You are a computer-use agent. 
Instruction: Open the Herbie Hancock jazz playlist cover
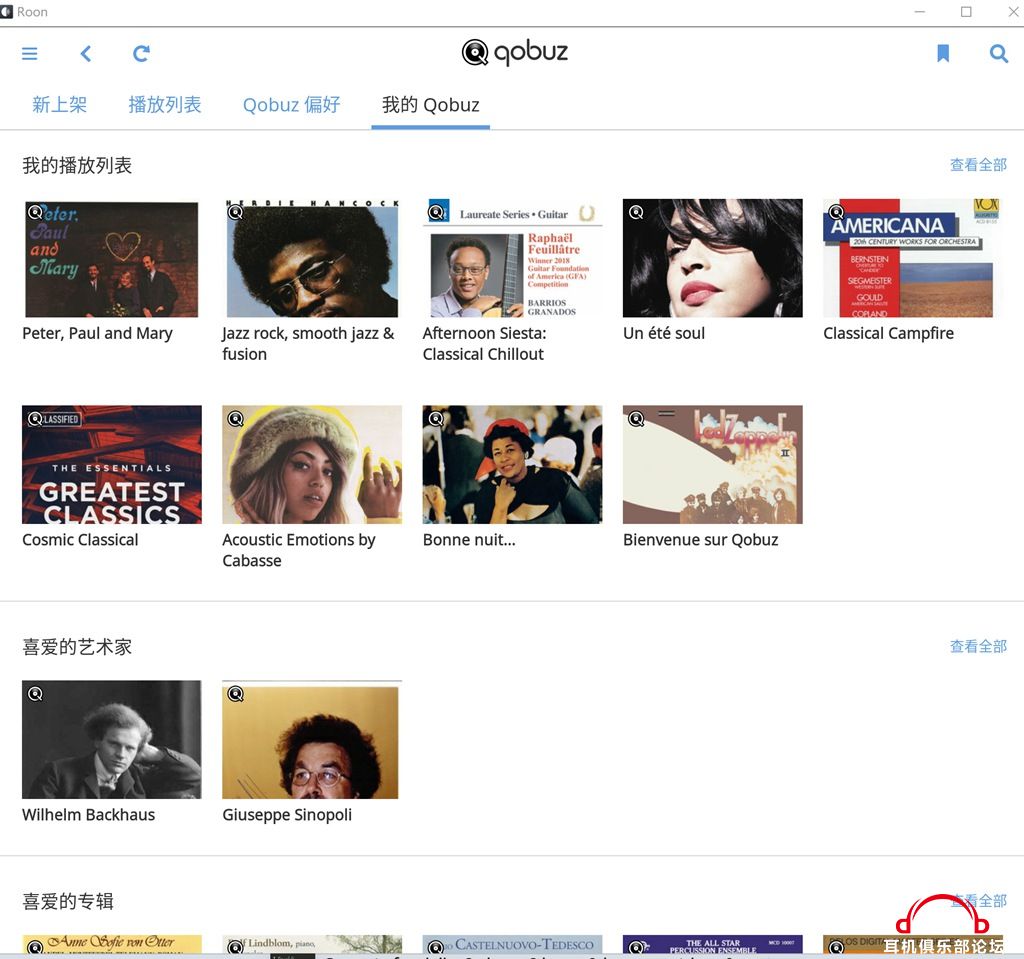pos(312,259)
